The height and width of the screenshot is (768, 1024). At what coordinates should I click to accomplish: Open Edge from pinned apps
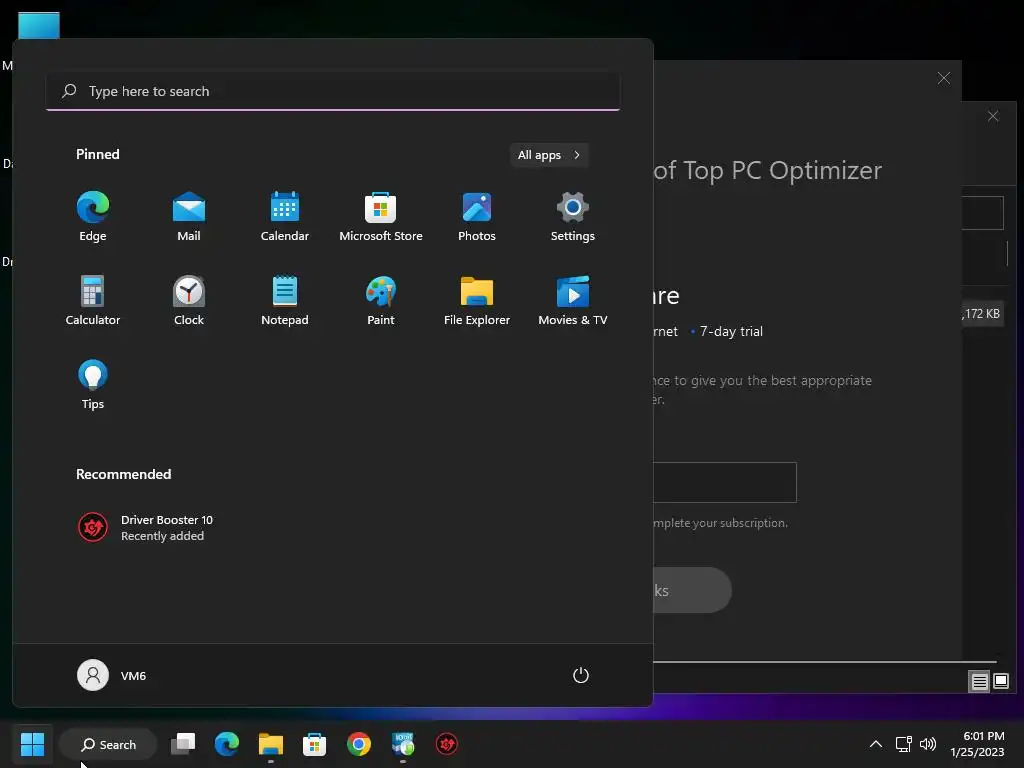pyautogui.click(x=93, y=217)
